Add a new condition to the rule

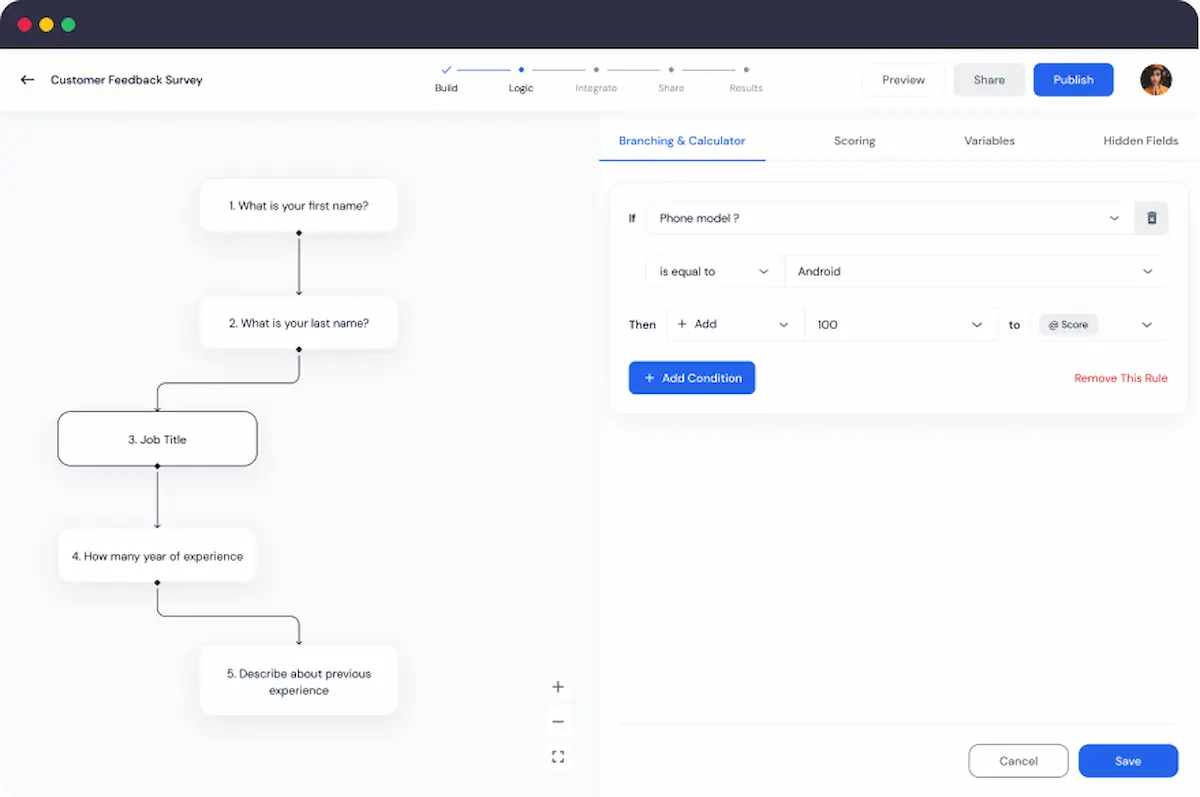692,378
